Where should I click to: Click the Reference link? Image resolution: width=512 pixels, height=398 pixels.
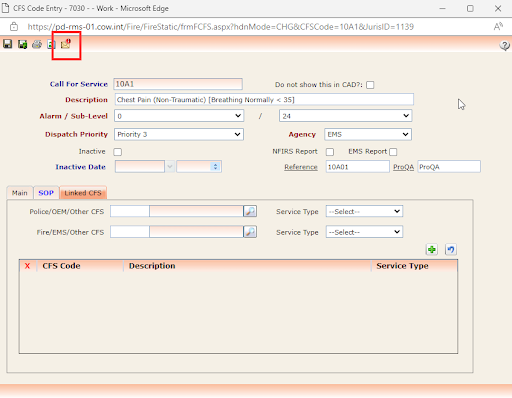point(301,167)
